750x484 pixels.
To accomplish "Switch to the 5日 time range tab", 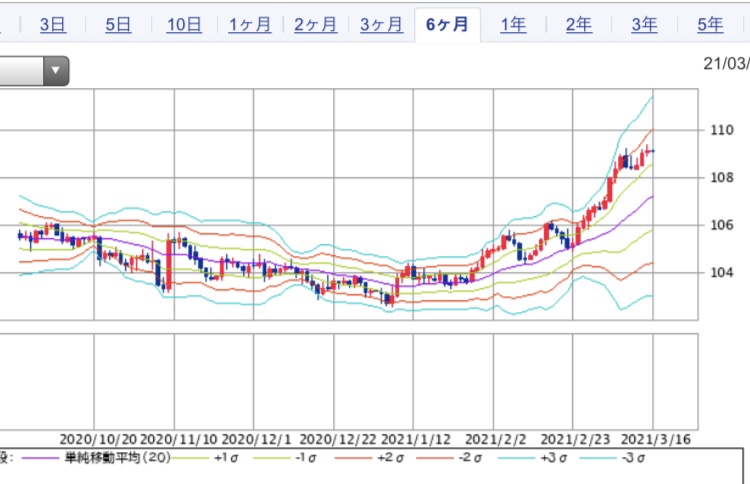I will coord(118,24).
